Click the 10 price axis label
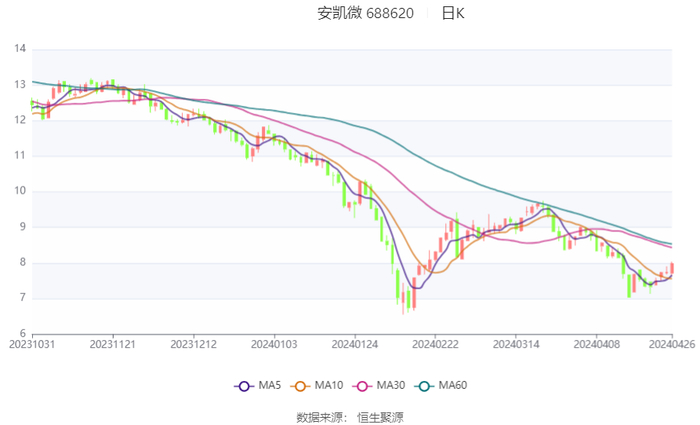Image resolution: width=700 pixels, height=425 pixels. (19, 191)
